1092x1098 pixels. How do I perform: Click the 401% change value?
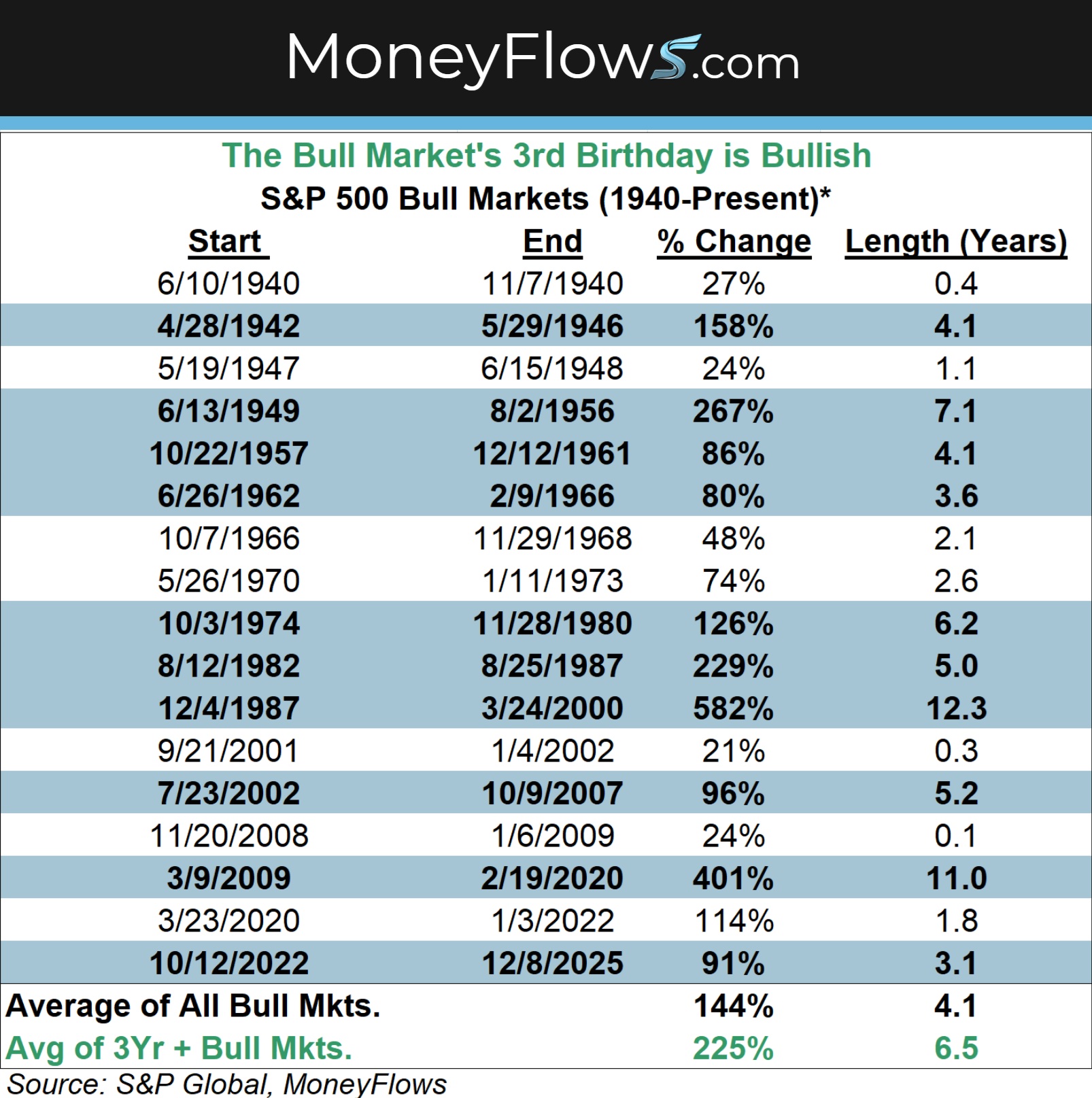tap(733, 878)
